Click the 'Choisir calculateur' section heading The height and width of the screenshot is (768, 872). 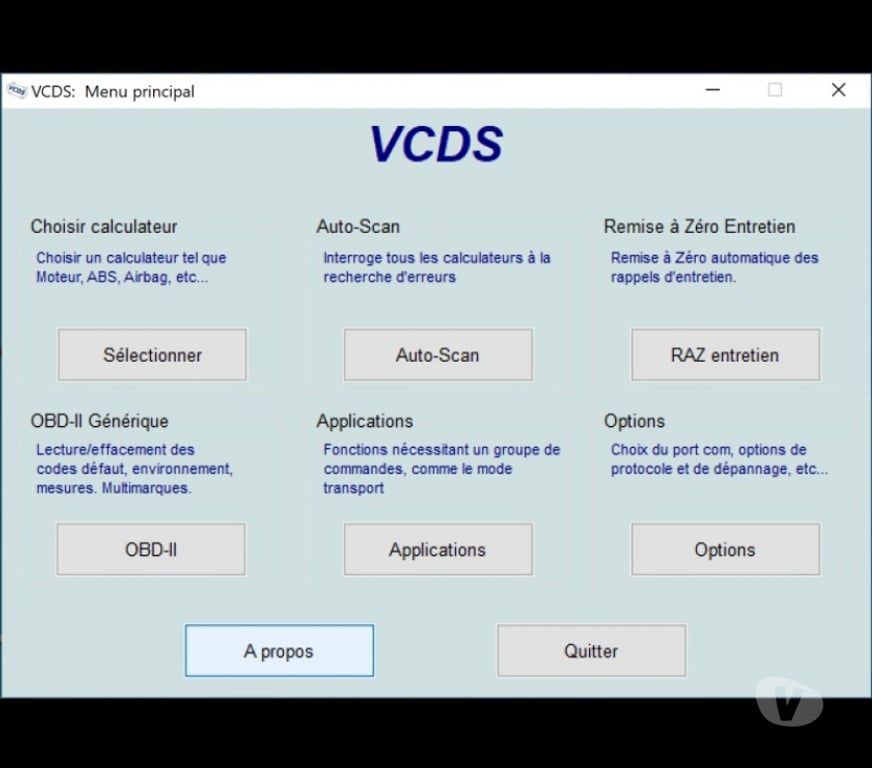104,227
